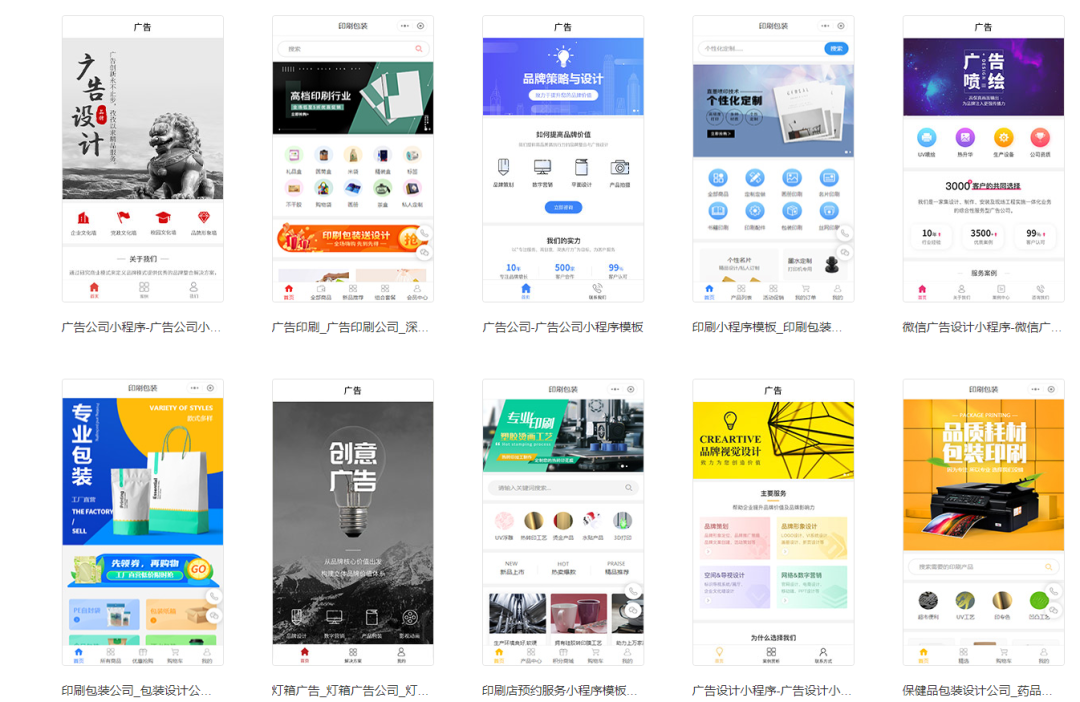
Task: Tap the 印刷配件 gear icon
Action: click(x=755, y=211)
